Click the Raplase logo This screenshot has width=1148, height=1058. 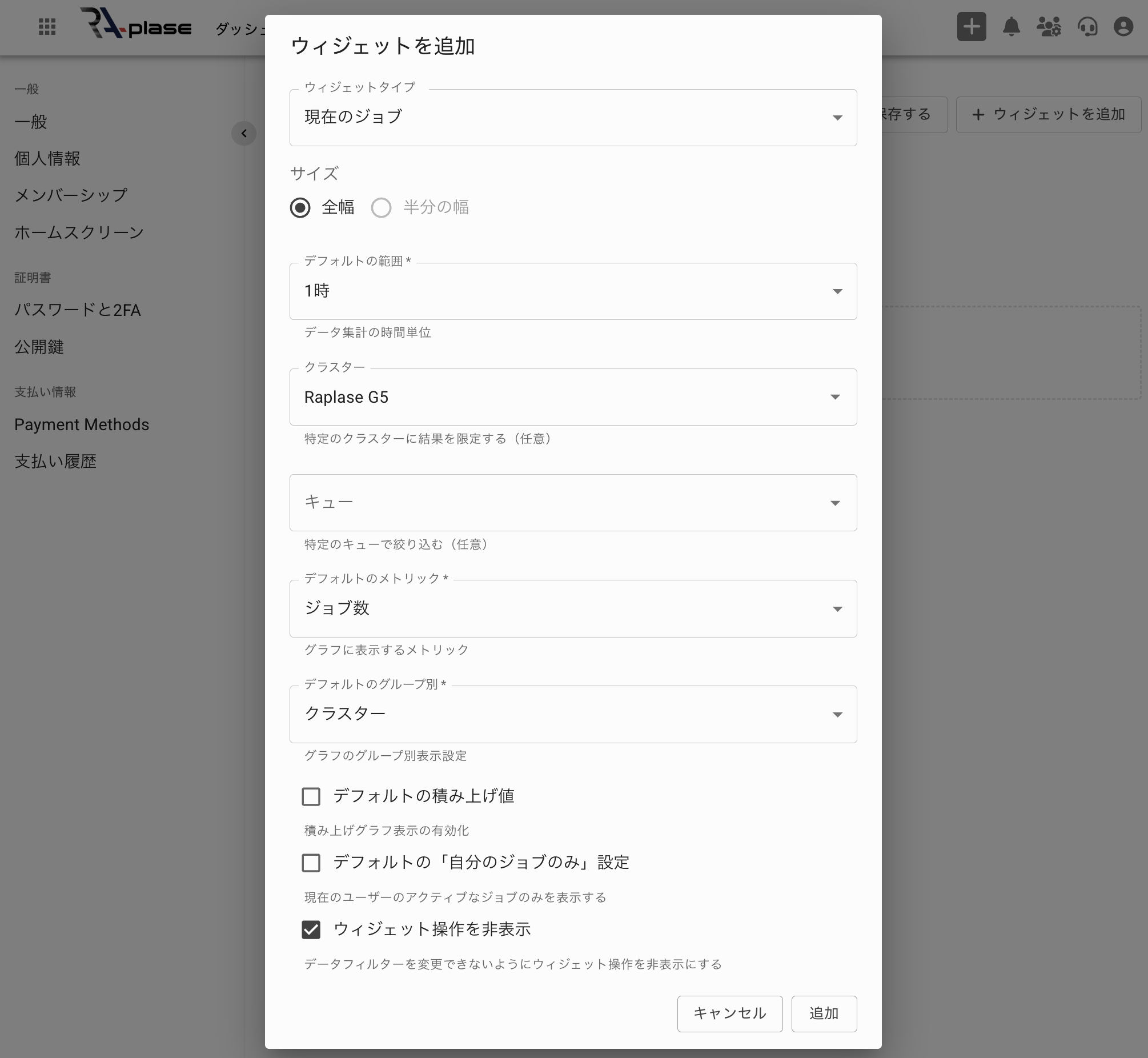click(136, 26)
